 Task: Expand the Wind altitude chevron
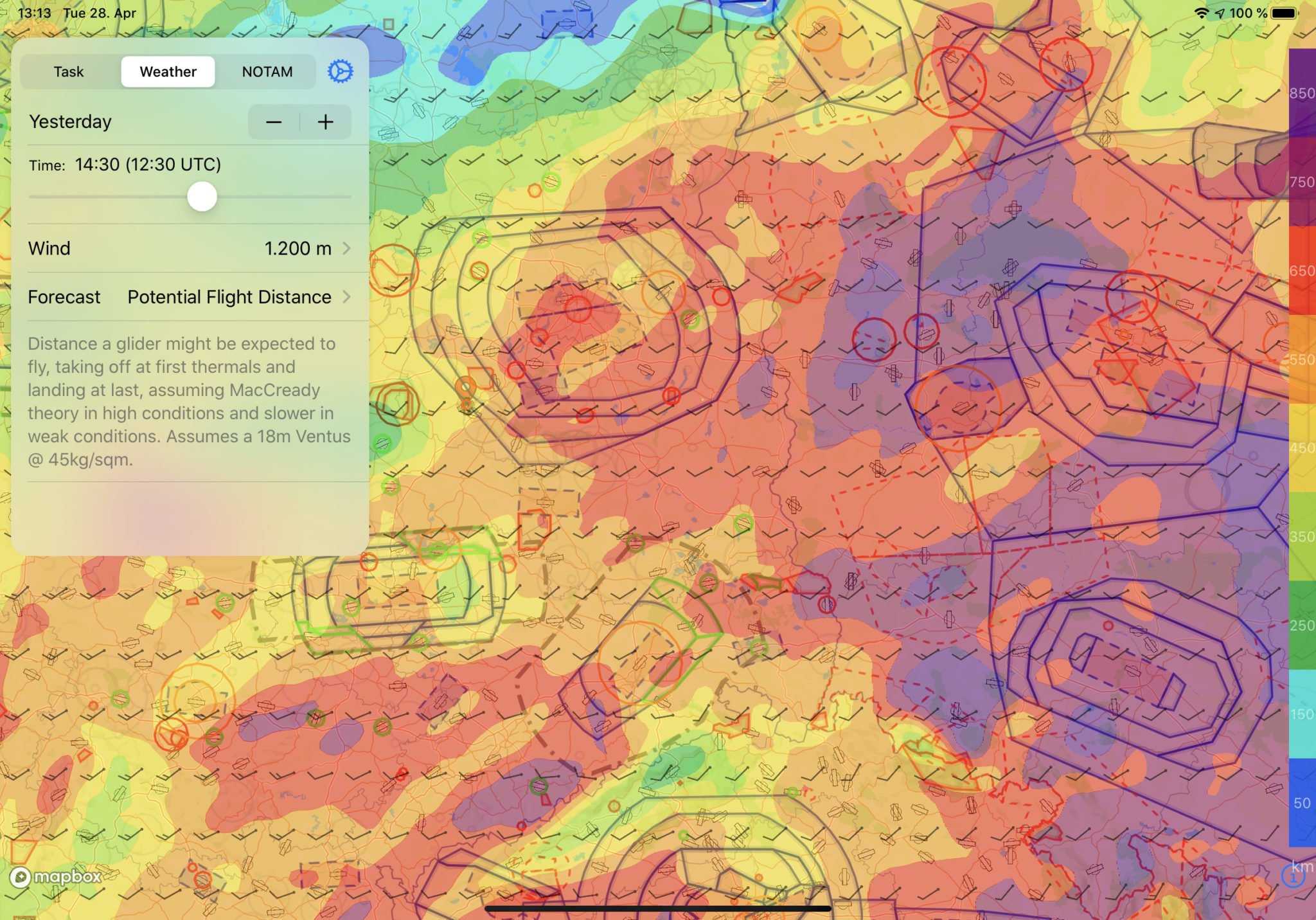347,248
